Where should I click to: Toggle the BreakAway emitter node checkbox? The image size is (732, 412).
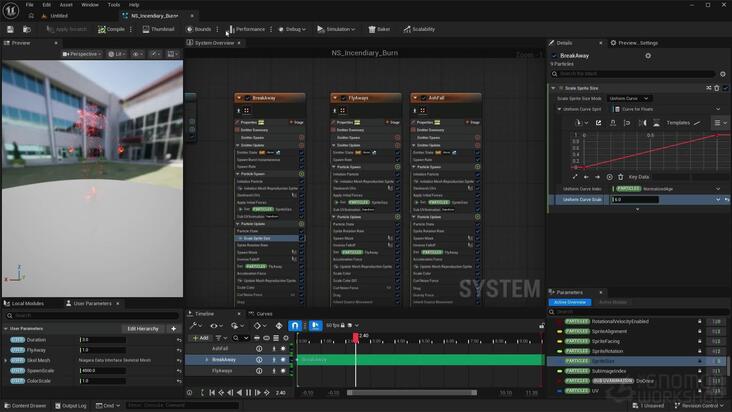pos(247,98)
